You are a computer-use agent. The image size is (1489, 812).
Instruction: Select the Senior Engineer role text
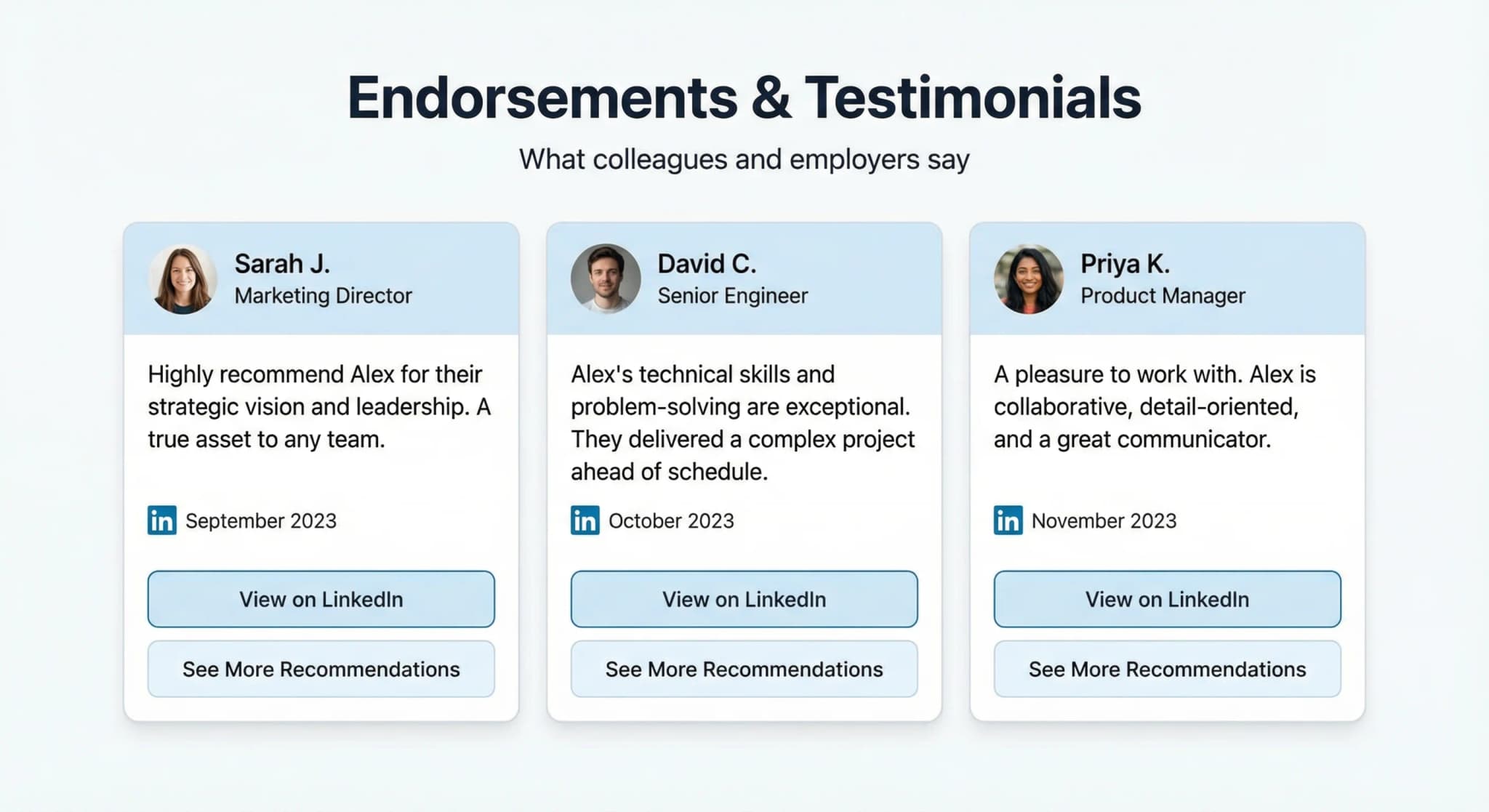click(732, 296)
